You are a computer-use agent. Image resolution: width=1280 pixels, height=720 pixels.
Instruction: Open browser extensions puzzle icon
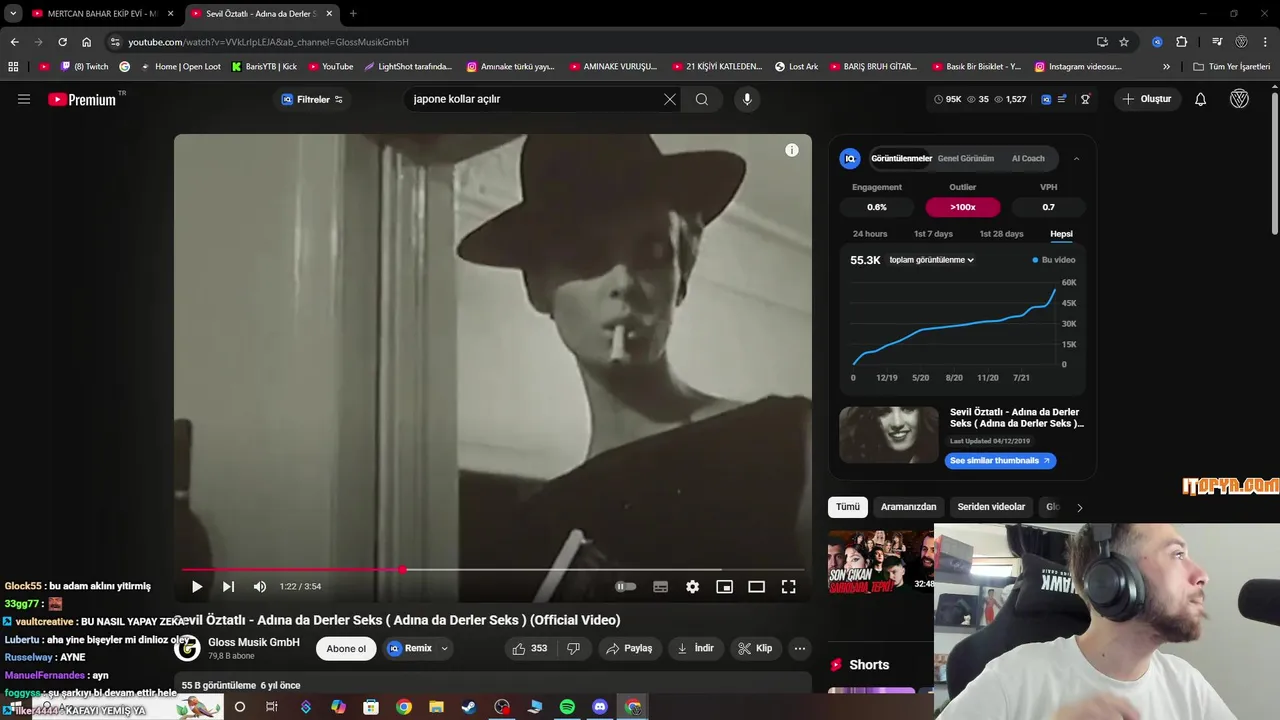[x=1181, y=42]
